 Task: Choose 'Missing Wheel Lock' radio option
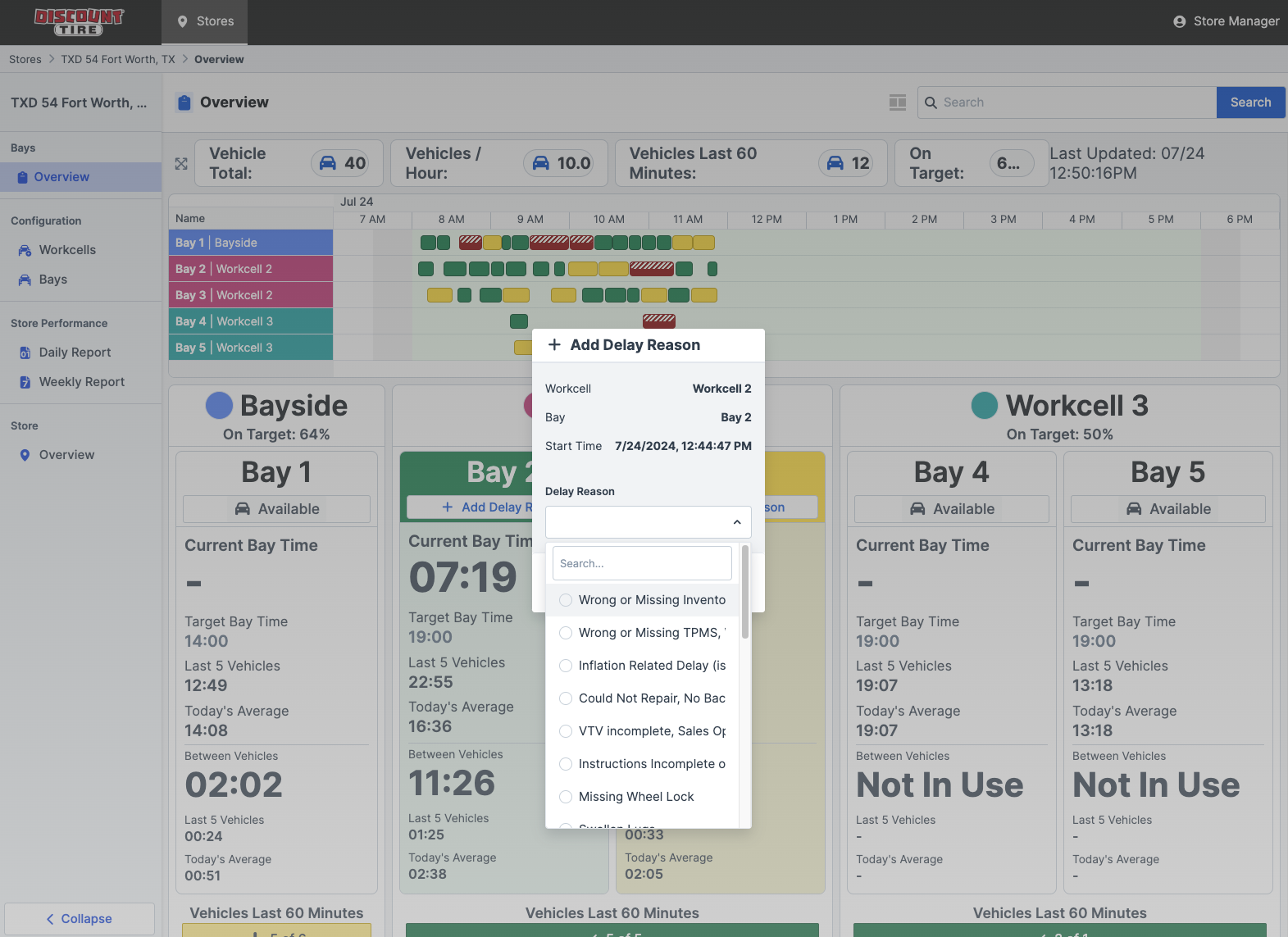pyautogui.click(x=566, y=797)
